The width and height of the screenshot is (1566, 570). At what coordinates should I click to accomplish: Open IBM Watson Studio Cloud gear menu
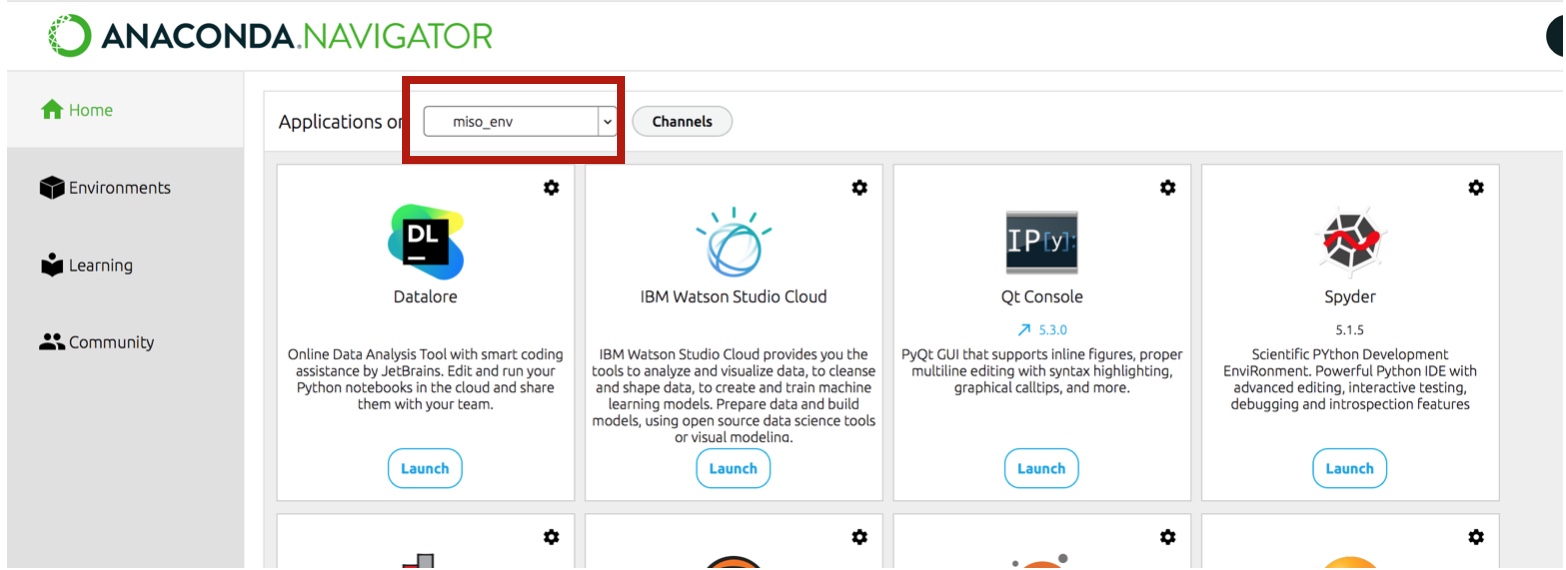pyautogui.click(x=859, y=187)
